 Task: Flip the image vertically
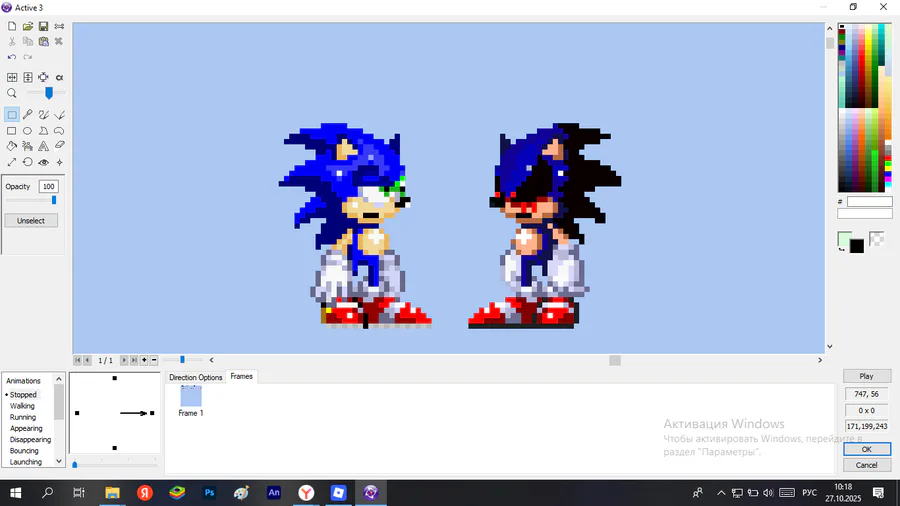pyautogui.click(x=28, y=77)
